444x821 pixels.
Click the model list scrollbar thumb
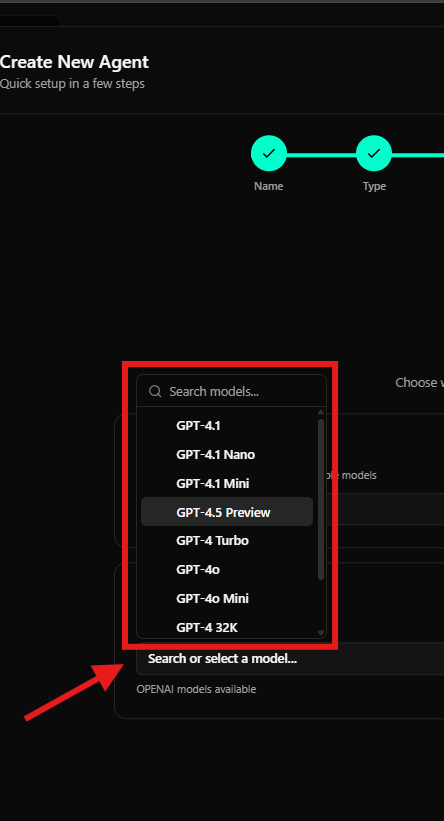[x=321, y=499]
